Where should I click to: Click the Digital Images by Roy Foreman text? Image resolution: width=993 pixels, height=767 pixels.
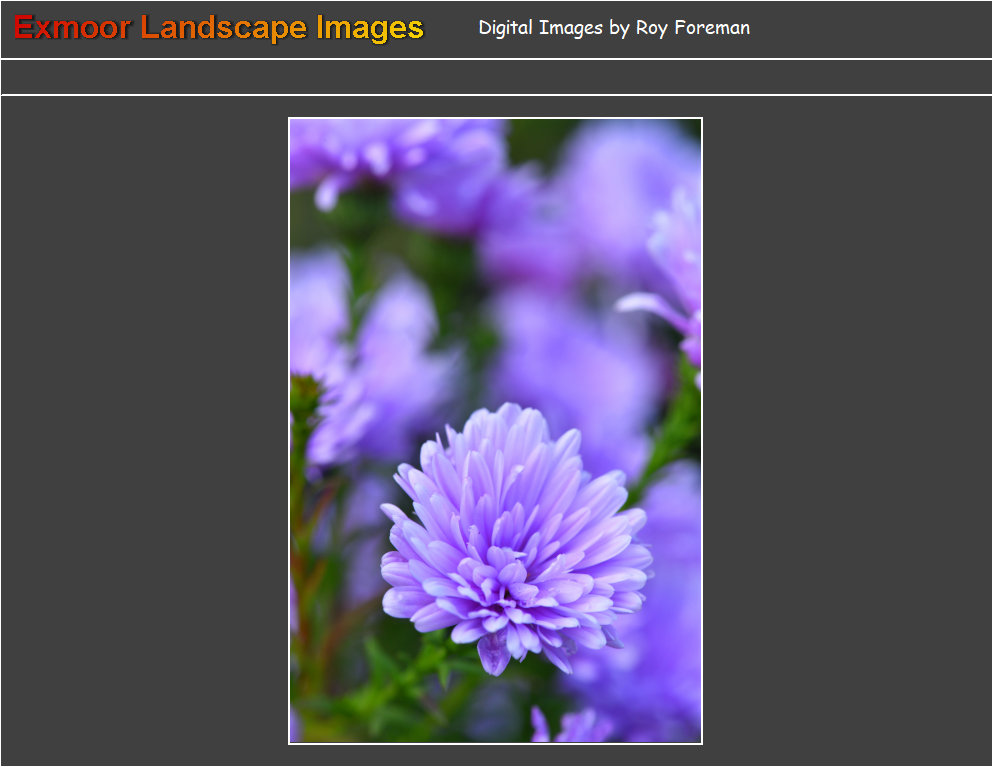point(613,28)
